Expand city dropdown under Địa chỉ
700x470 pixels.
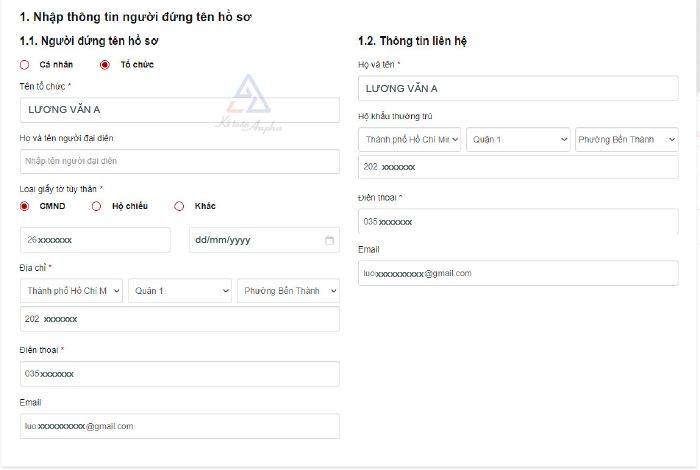pyautogui.click(x=72, y=291)
